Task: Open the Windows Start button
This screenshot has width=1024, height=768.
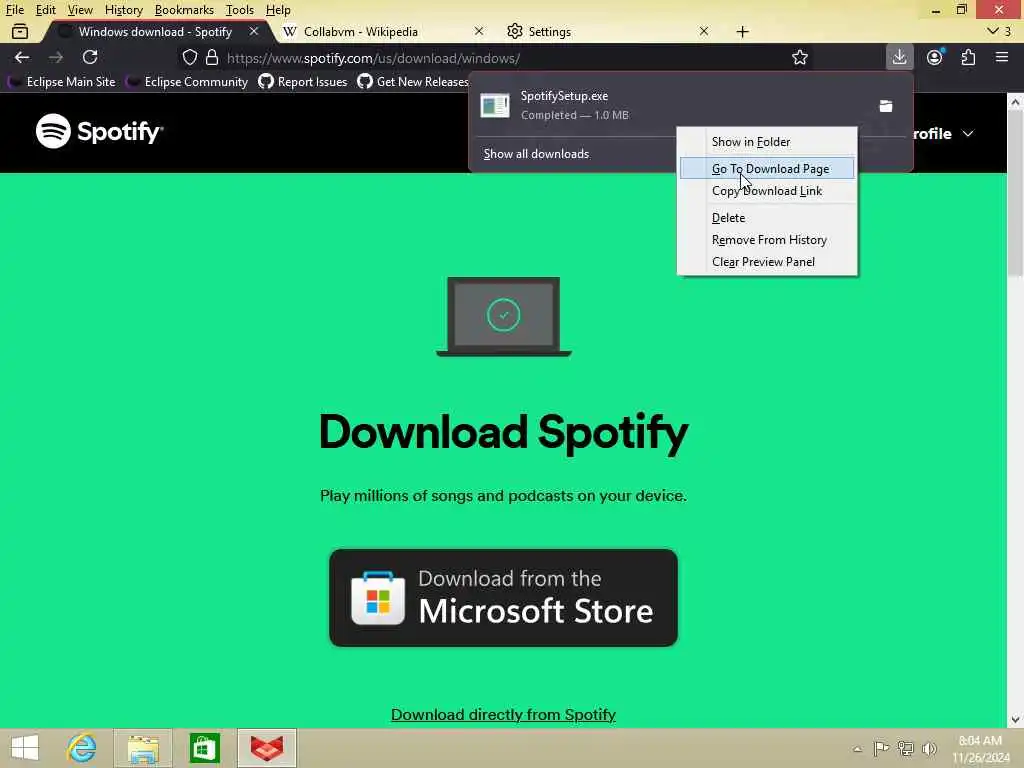Action: 25,748
